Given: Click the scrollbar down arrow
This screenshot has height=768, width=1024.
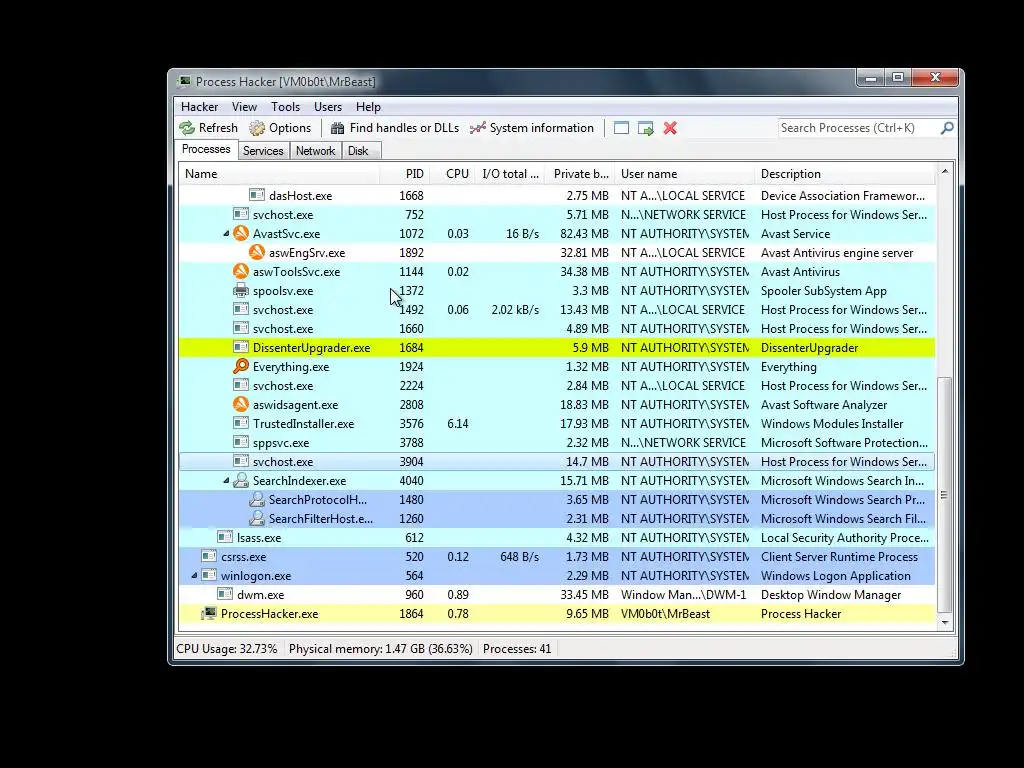Looking at the screenshot, I should click(x=945, y=623).
